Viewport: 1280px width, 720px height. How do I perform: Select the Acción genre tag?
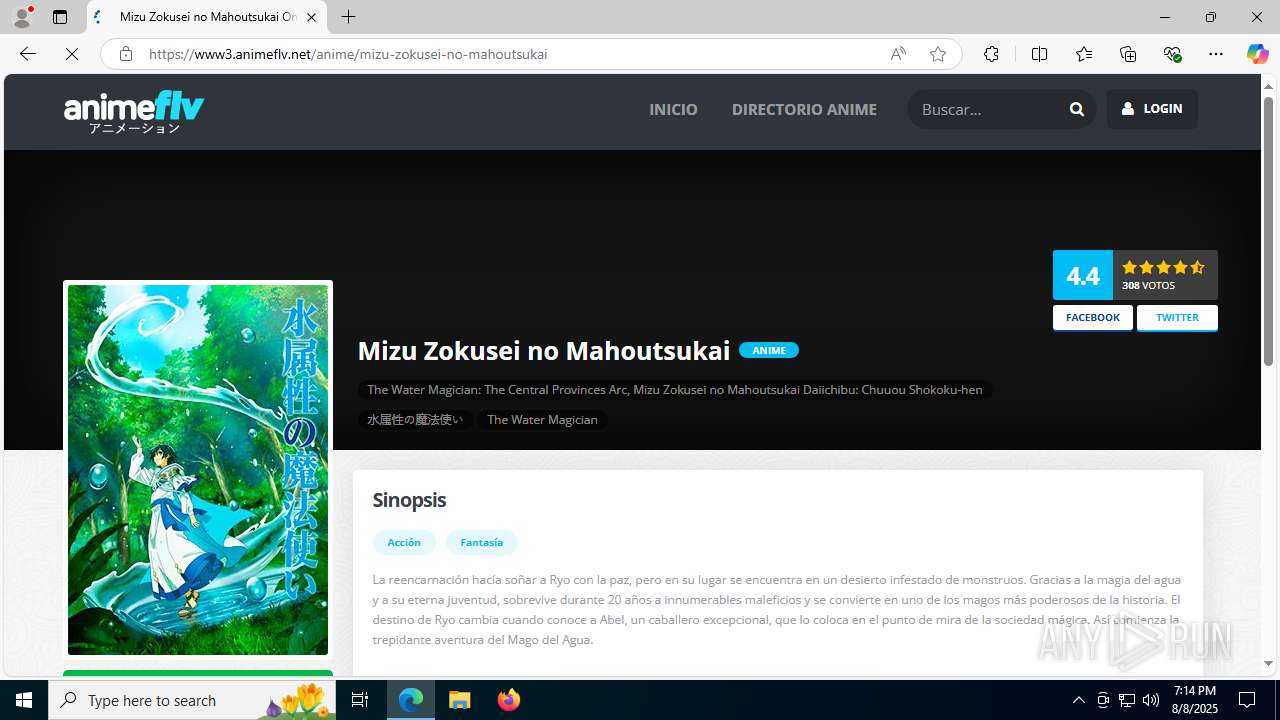404,542
